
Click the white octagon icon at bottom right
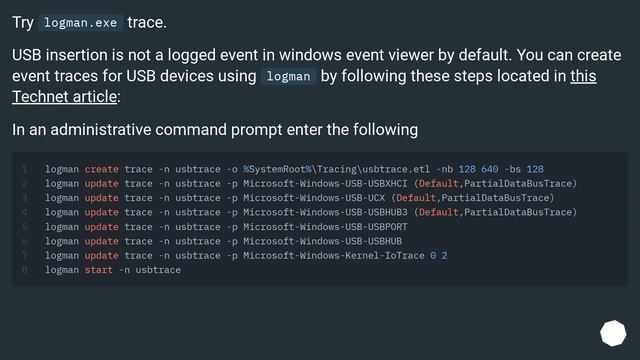[x=613, y=333]
